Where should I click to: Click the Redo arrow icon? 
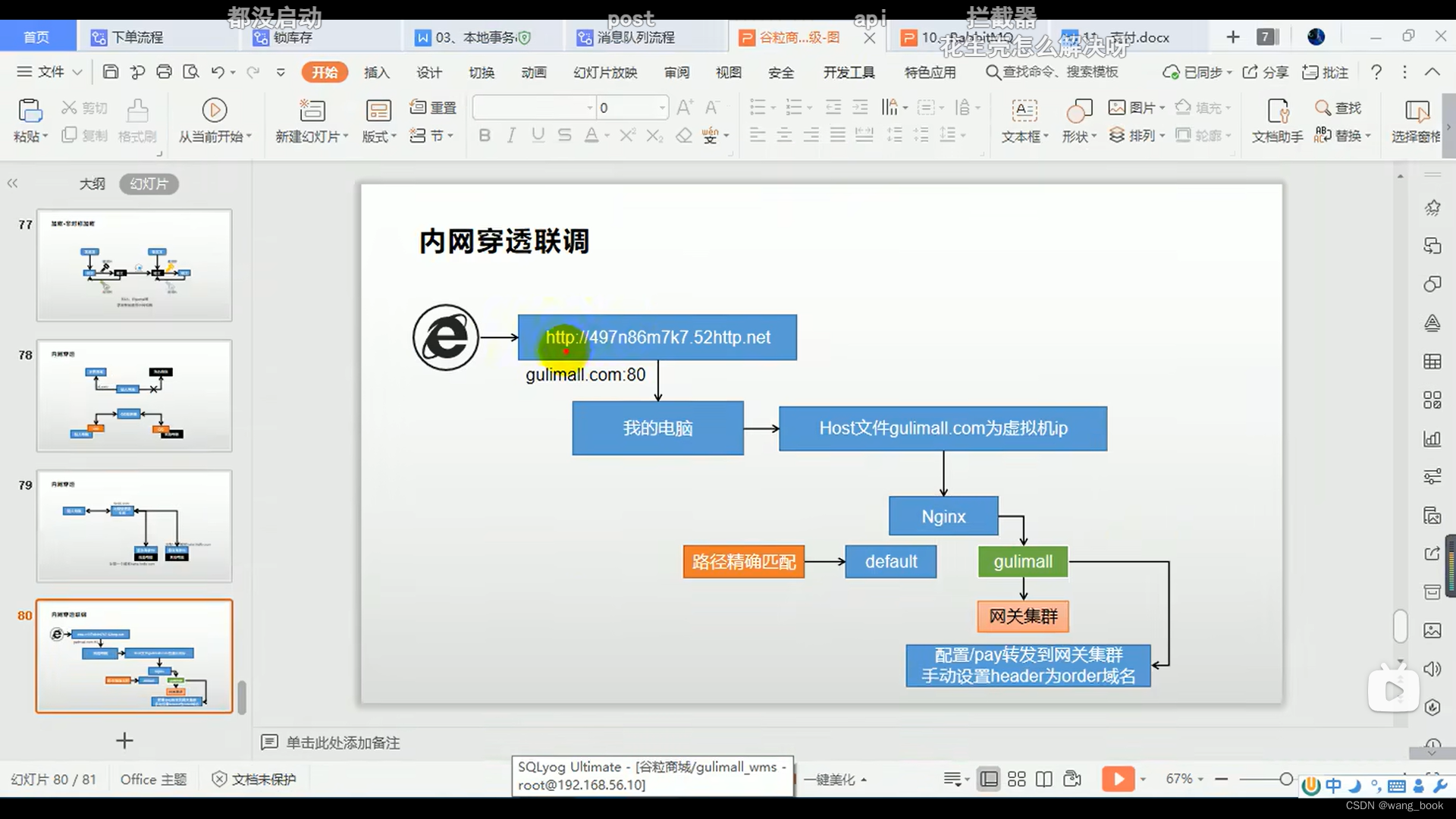pyautogui.click(x=253, y=72)
